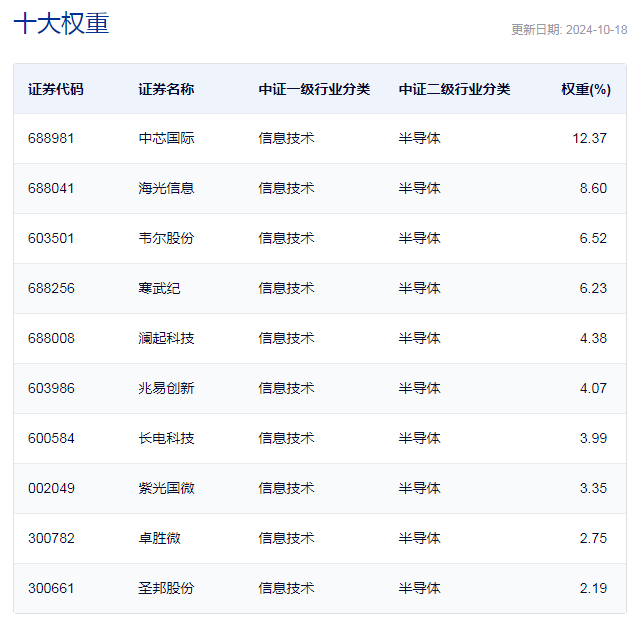This screenshot has width=633, height=619.
Task: Click the 2.19 weight value
Action: click(x=593, y=588)
